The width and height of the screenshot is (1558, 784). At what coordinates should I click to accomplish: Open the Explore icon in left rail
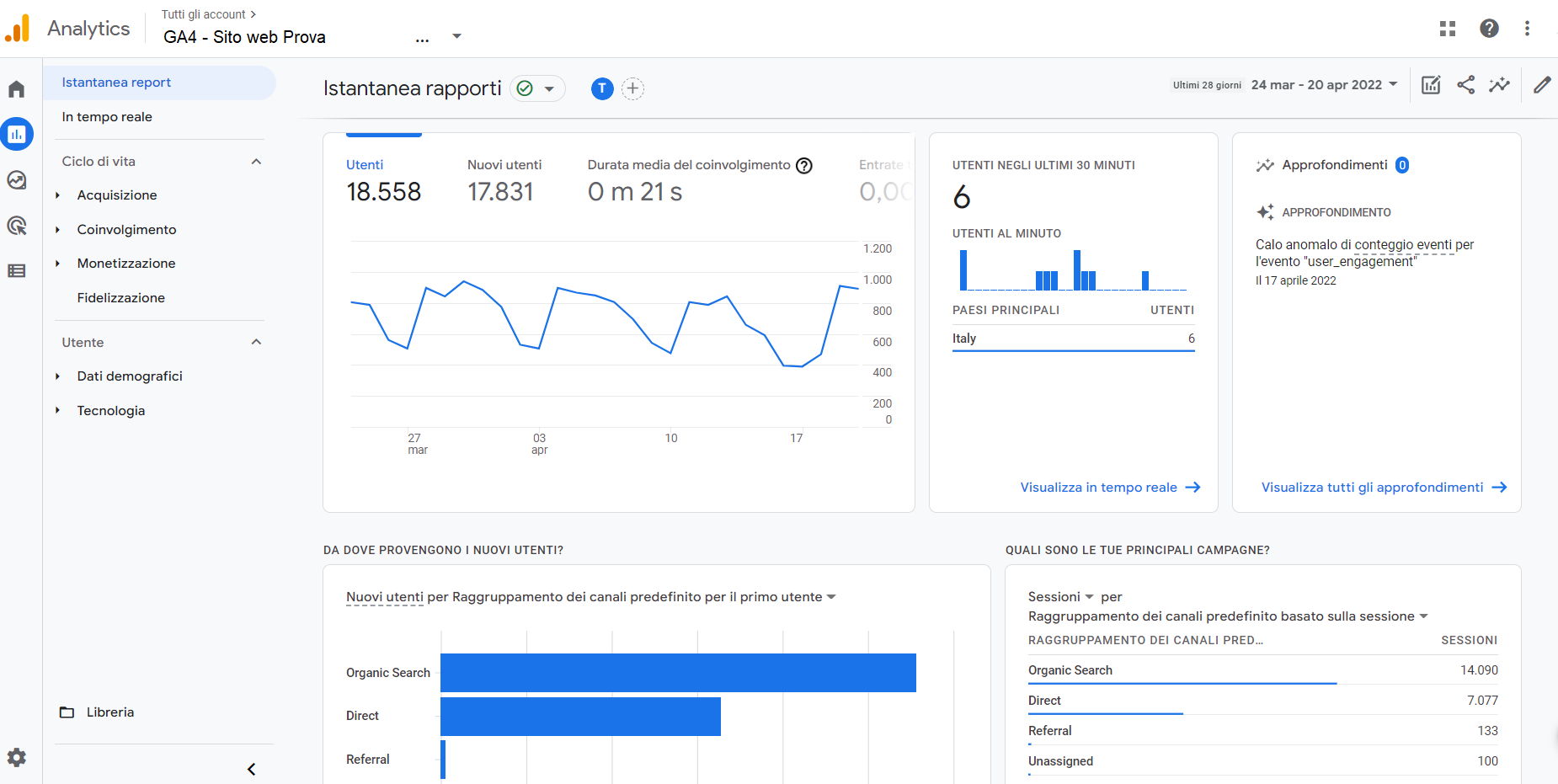(x=17, y=180)
